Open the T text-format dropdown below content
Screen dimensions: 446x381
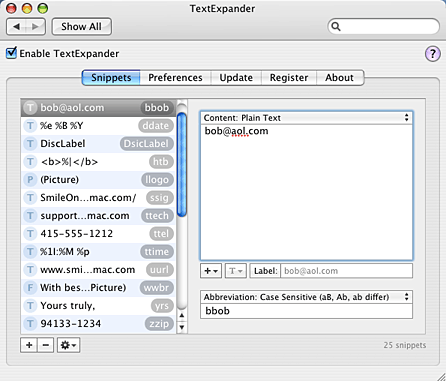[236, 271]
